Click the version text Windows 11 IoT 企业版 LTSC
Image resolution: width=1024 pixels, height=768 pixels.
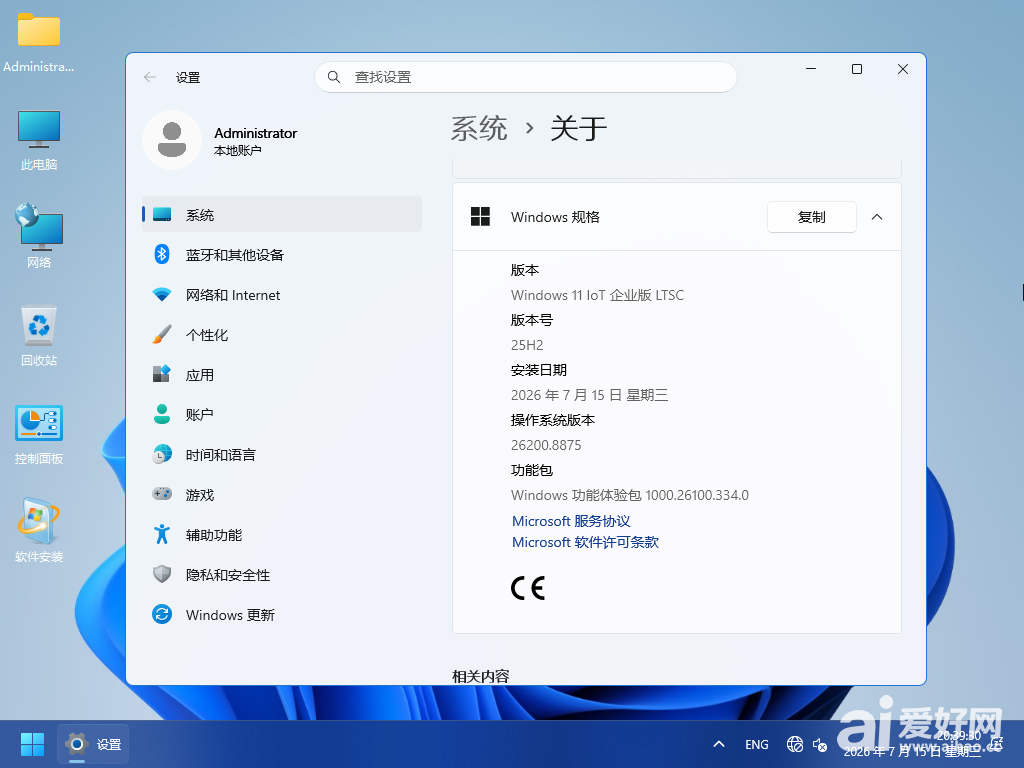point(597,295)
